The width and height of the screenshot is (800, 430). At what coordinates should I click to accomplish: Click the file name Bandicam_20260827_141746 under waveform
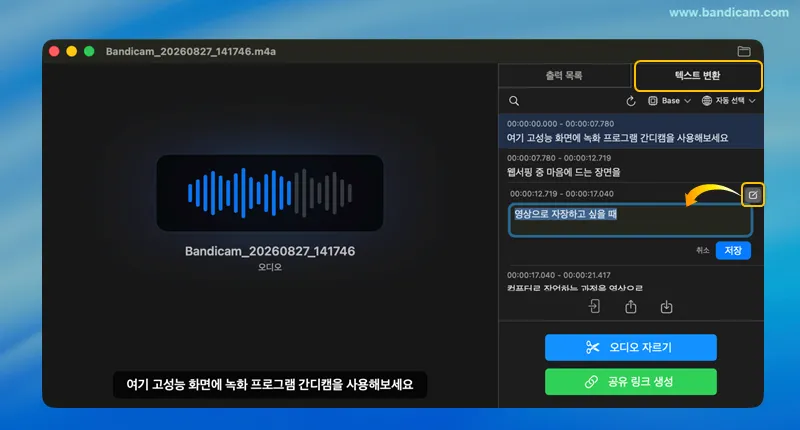point(270,251)
